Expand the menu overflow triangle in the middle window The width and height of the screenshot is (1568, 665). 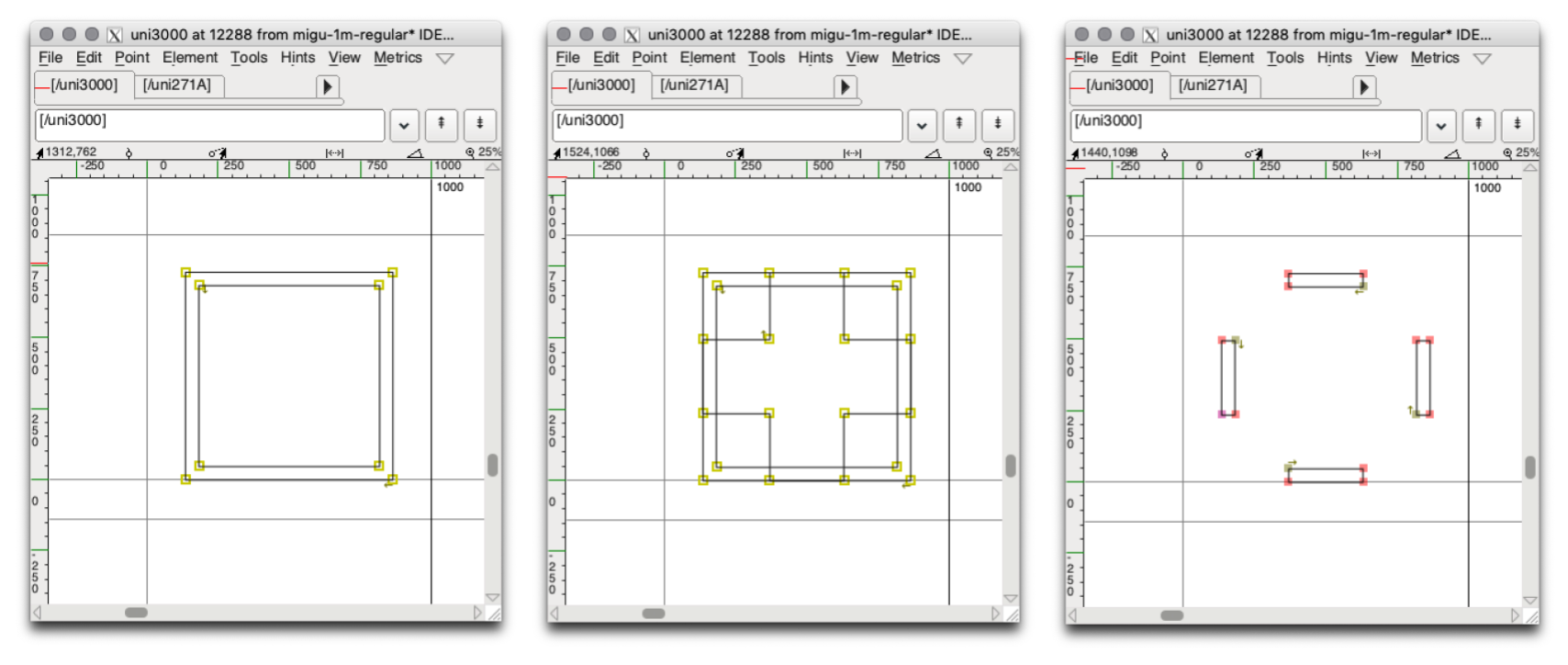963,59
